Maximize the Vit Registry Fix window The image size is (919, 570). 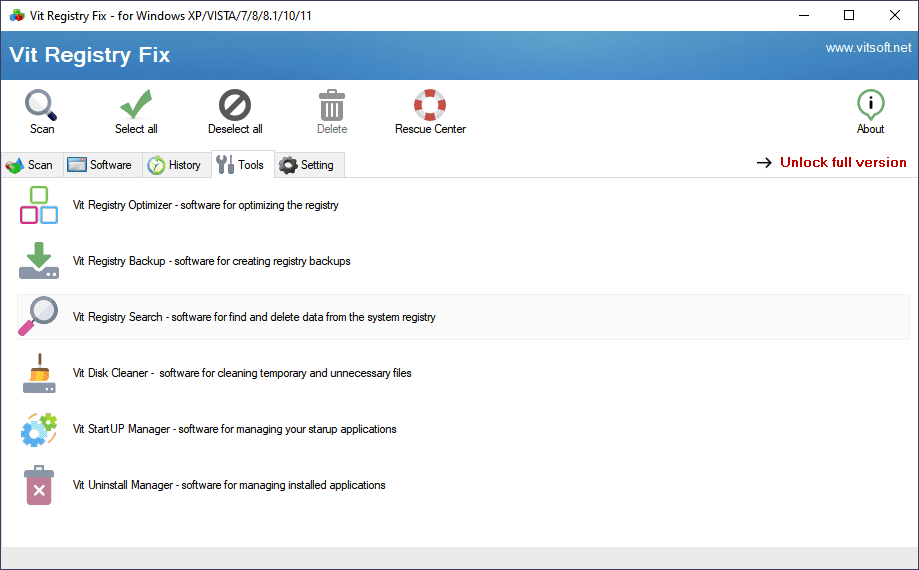[x=849, y=16]
